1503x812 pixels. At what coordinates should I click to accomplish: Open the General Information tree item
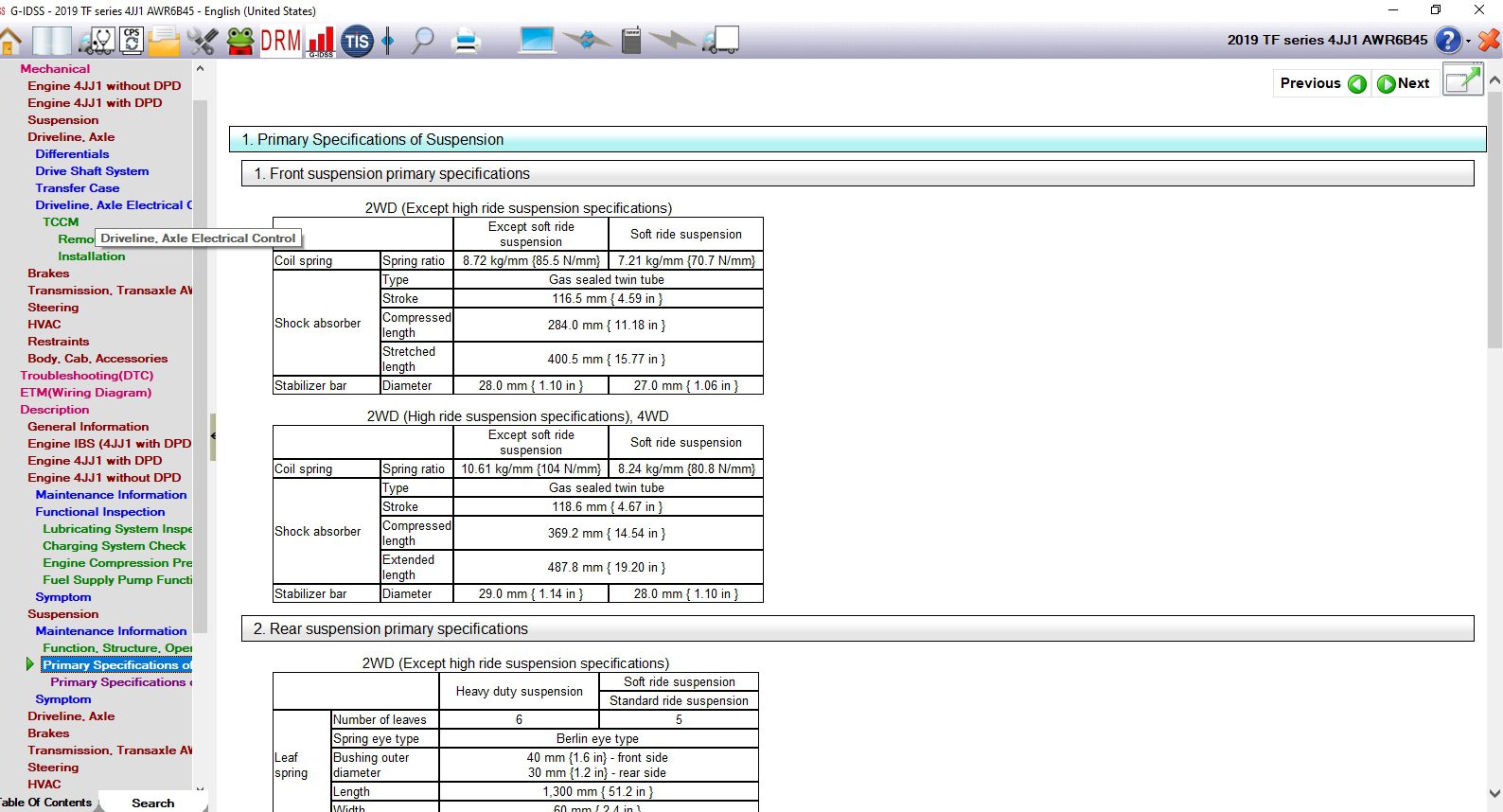tap(88, 426)
